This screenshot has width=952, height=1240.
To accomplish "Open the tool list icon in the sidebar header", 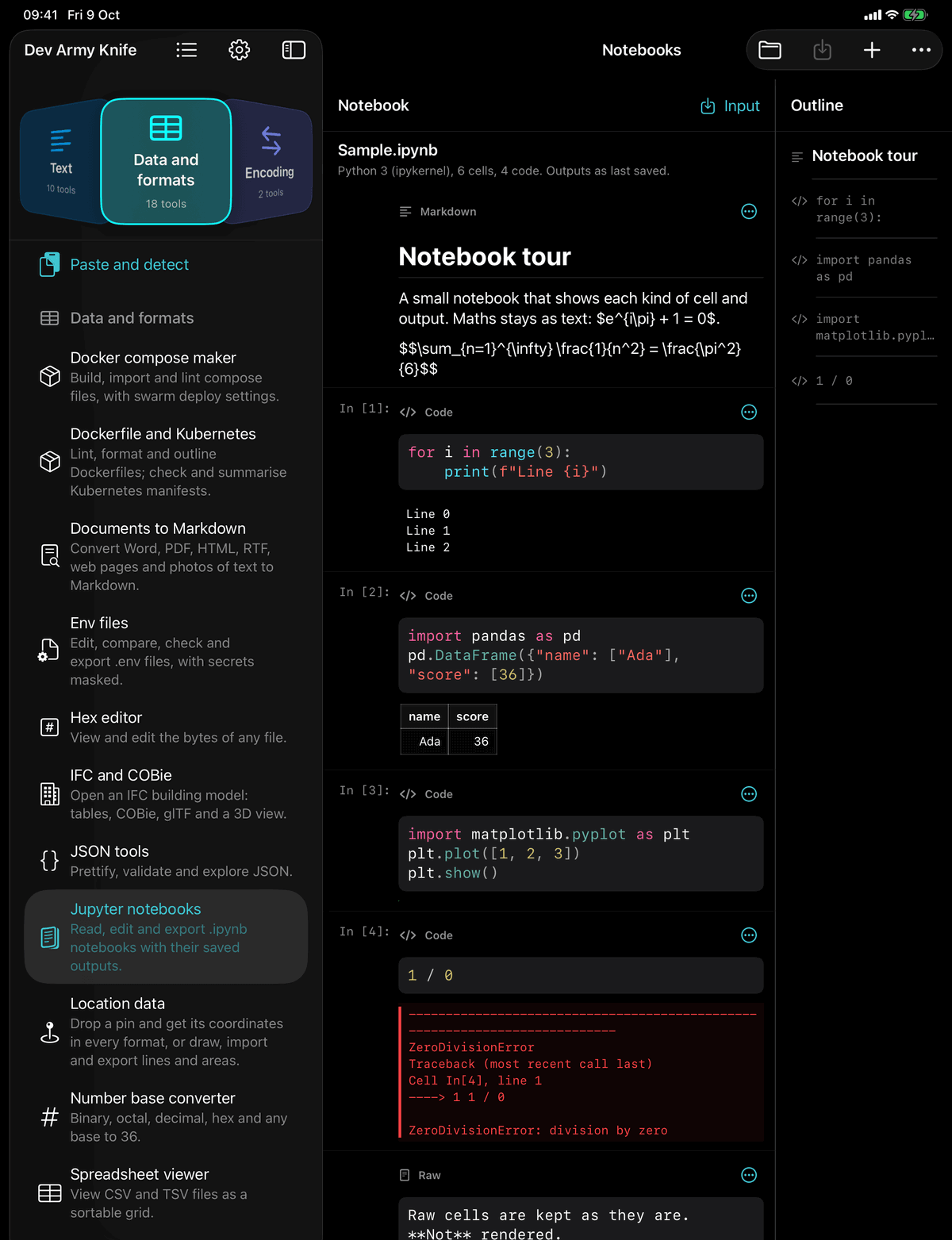I will [186, 50].
